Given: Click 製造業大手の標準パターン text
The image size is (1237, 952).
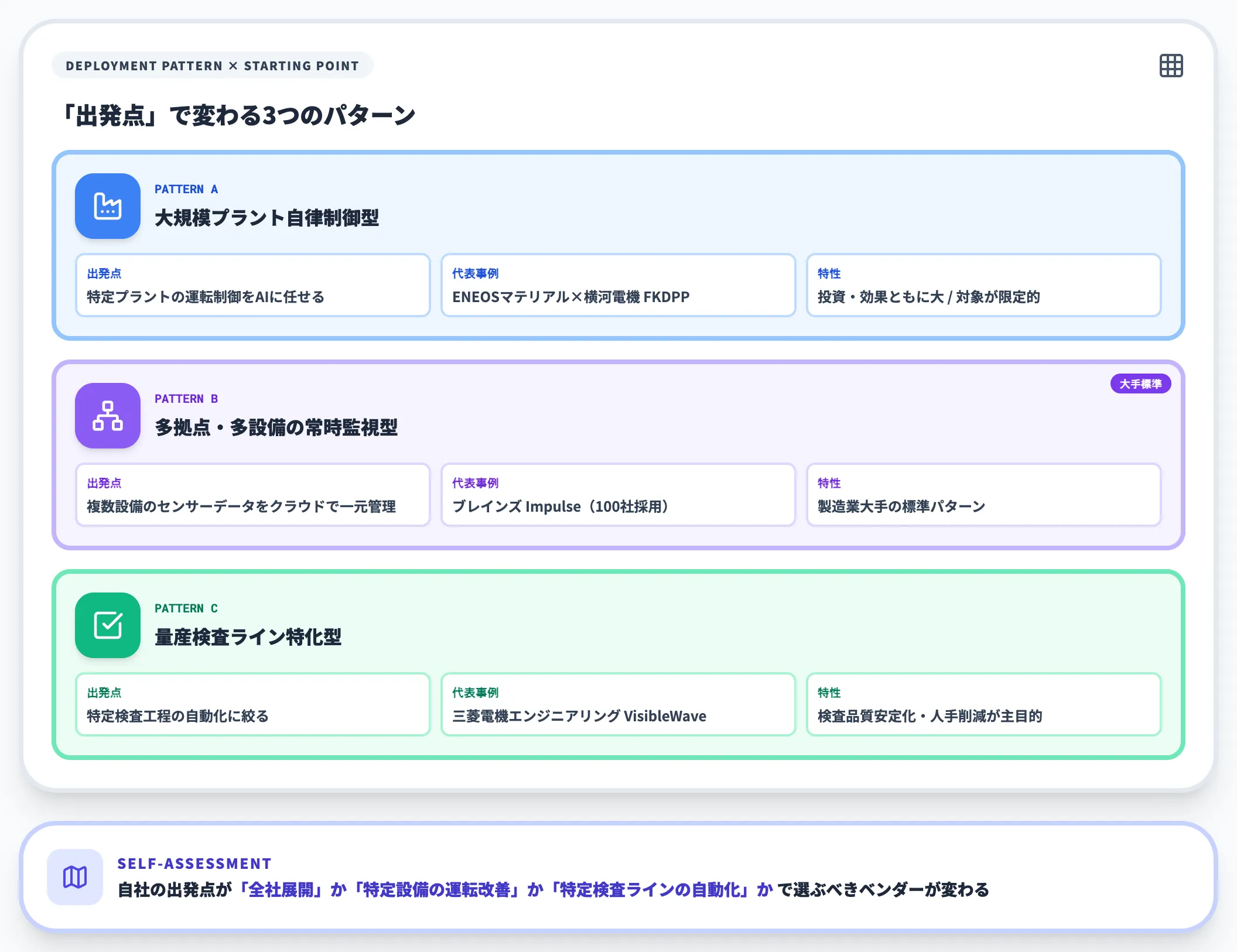Looking at the screenshot, I should 901,506.
